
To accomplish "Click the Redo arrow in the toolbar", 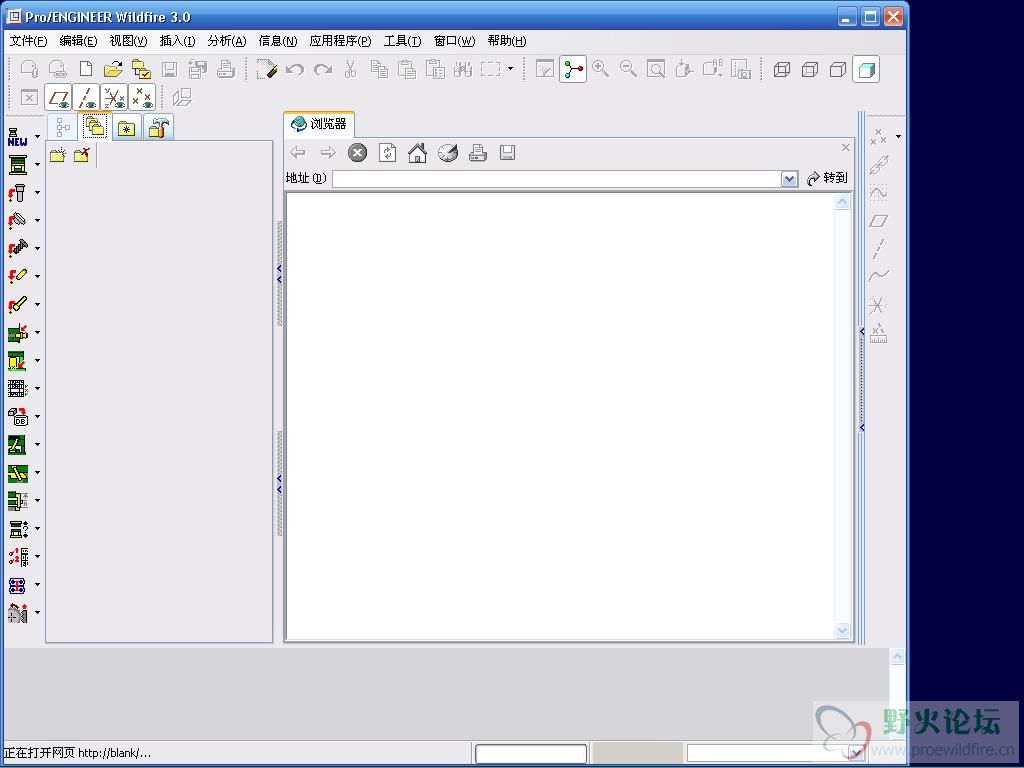I will click(323, 69).
